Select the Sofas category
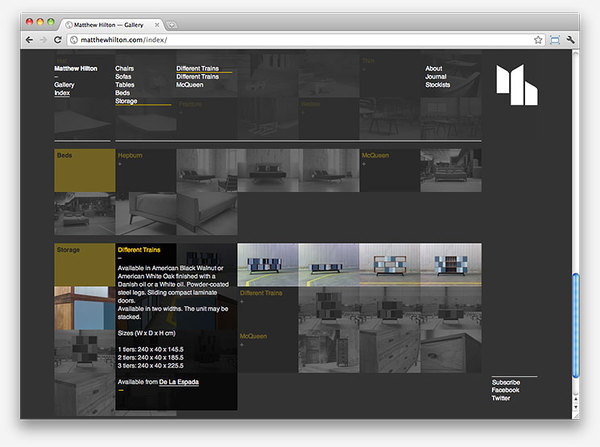Viewport: 600px width, 447px height. coord(123,77)
